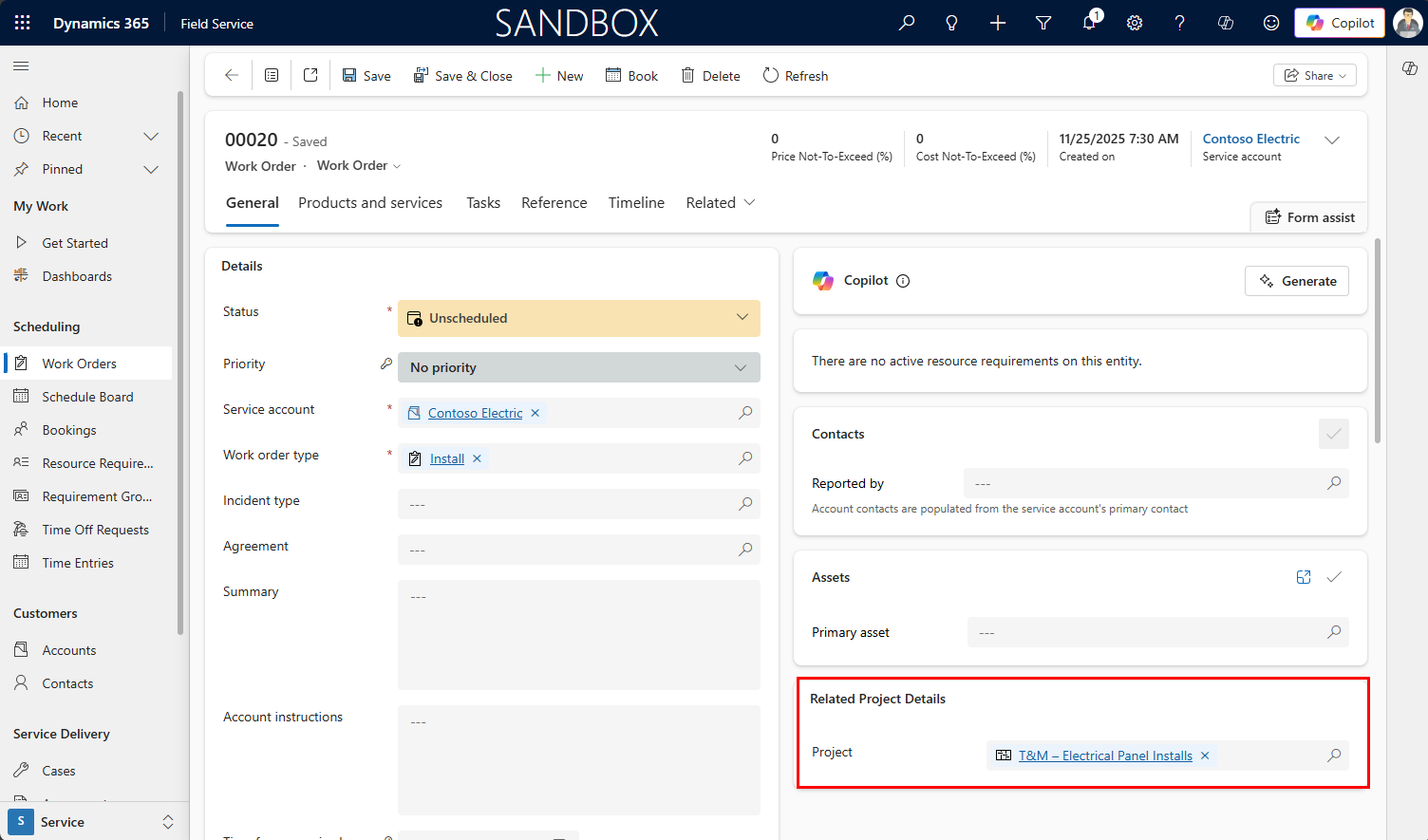
Task: Click the Summary text field
Action: [x=579, y=635]
